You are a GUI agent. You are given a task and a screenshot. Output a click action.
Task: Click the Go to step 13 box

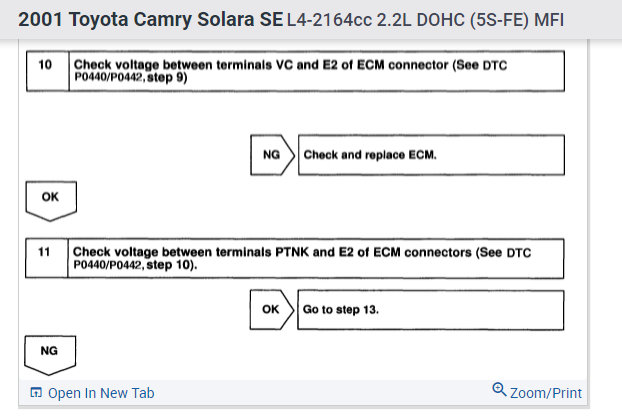click(x=431, y=309)
